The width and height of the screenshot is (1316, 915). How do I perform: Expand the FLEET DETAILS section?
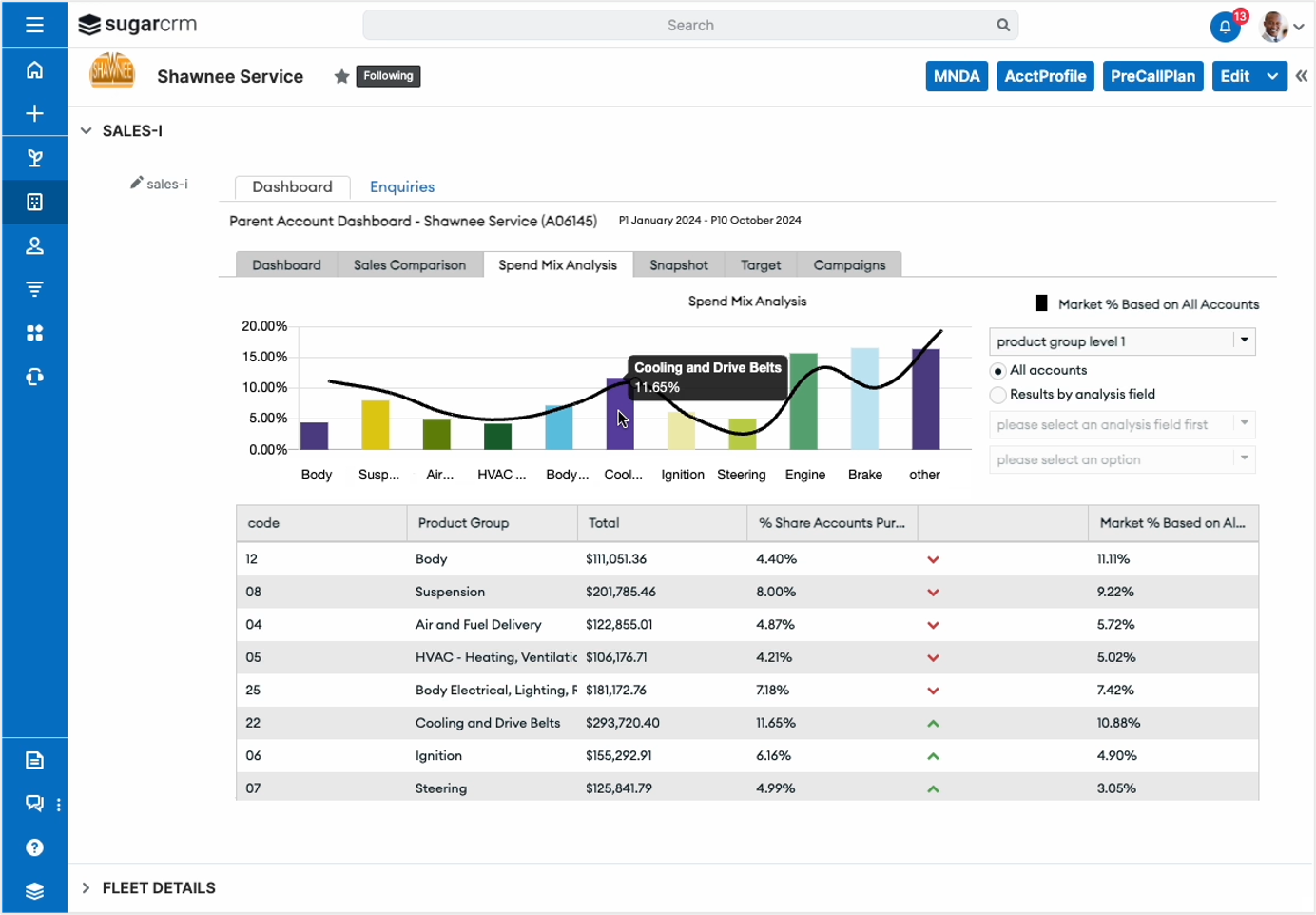click(x=87, y=887)
